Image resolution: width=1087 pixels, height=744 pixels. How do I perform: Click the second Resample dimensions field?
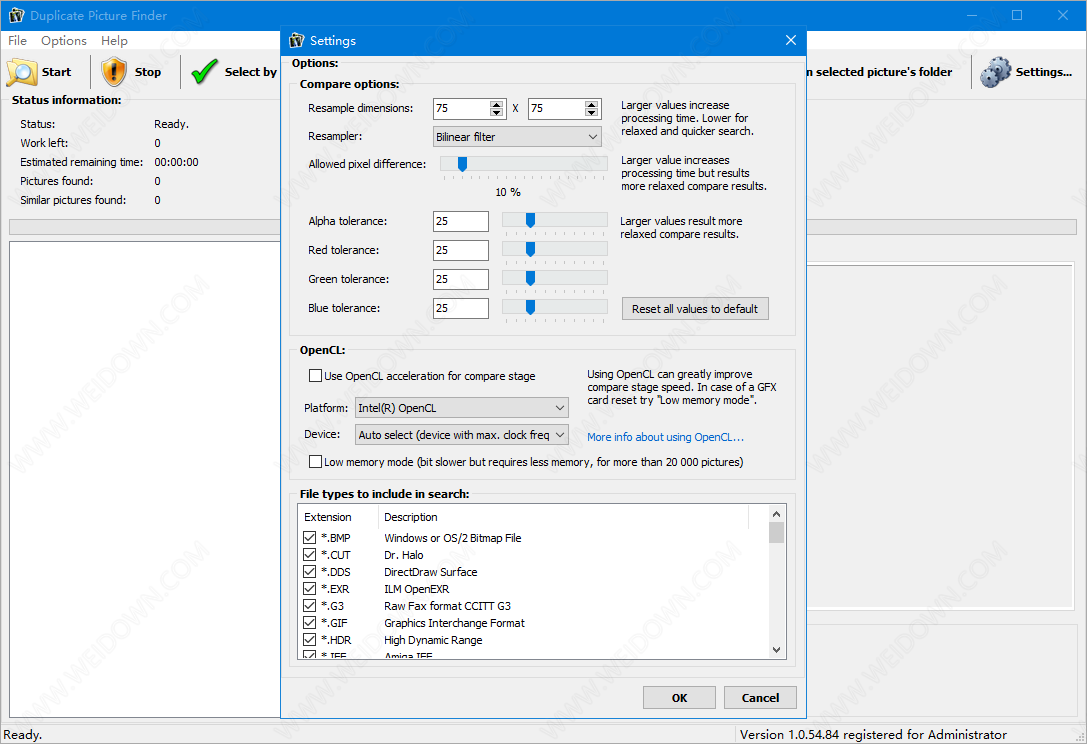[x=557, y=109]
